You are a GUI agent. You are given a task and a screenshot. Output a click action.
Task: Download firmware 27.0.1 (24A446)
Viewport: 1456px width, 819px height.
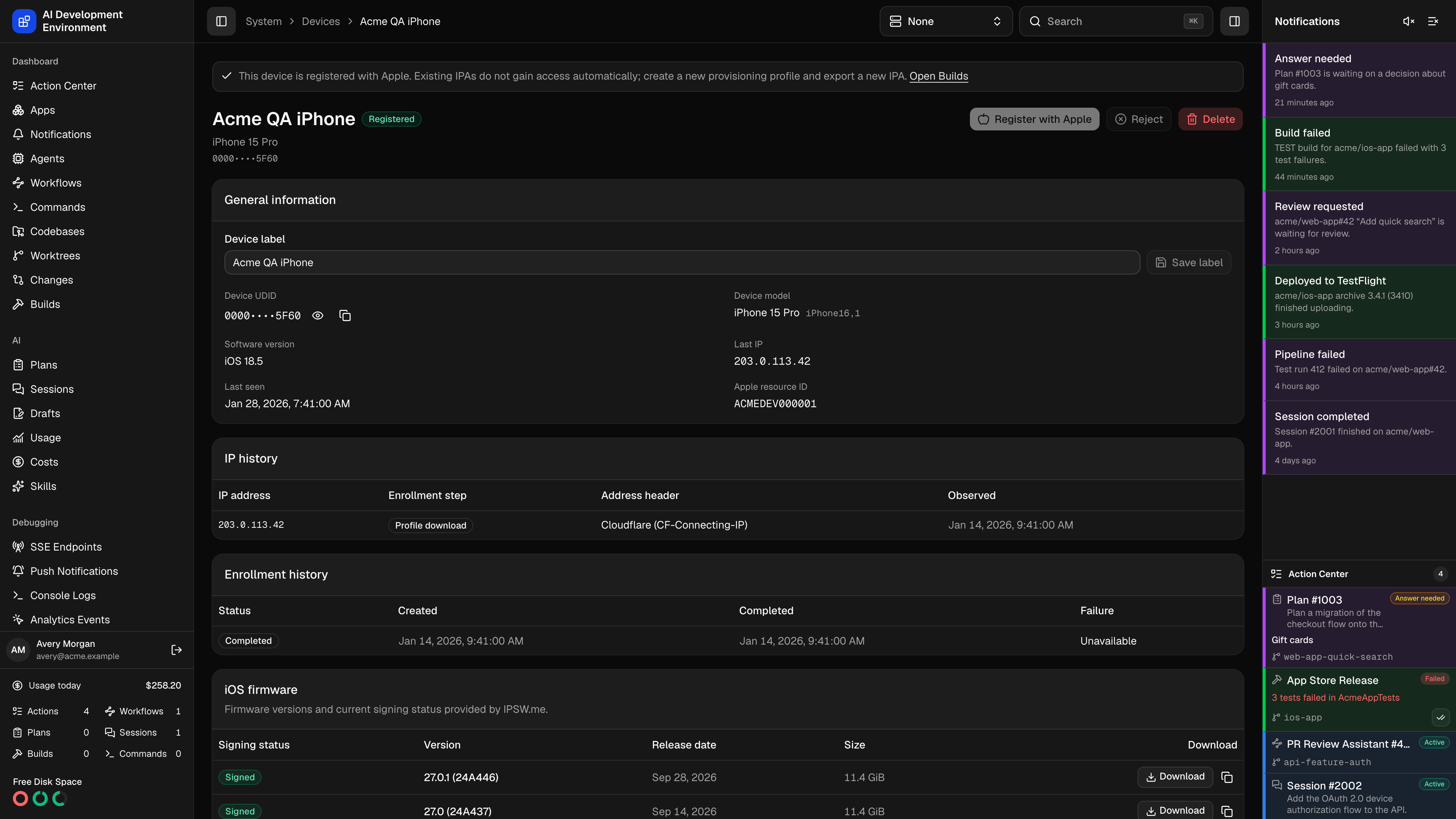coord(1175,777)
